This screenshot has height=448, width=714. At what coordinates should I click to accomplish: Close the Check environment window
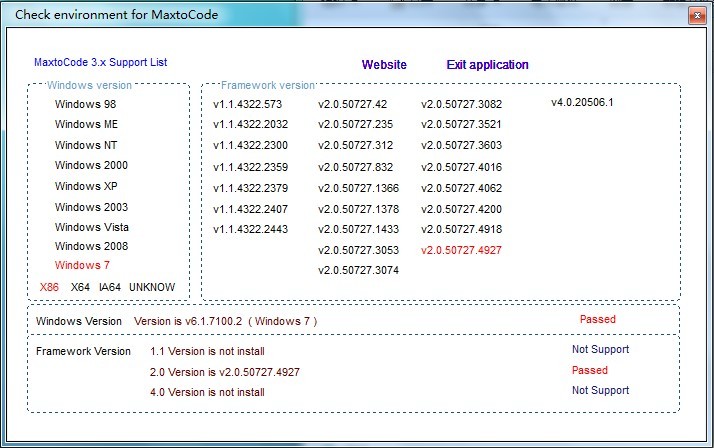697,16
